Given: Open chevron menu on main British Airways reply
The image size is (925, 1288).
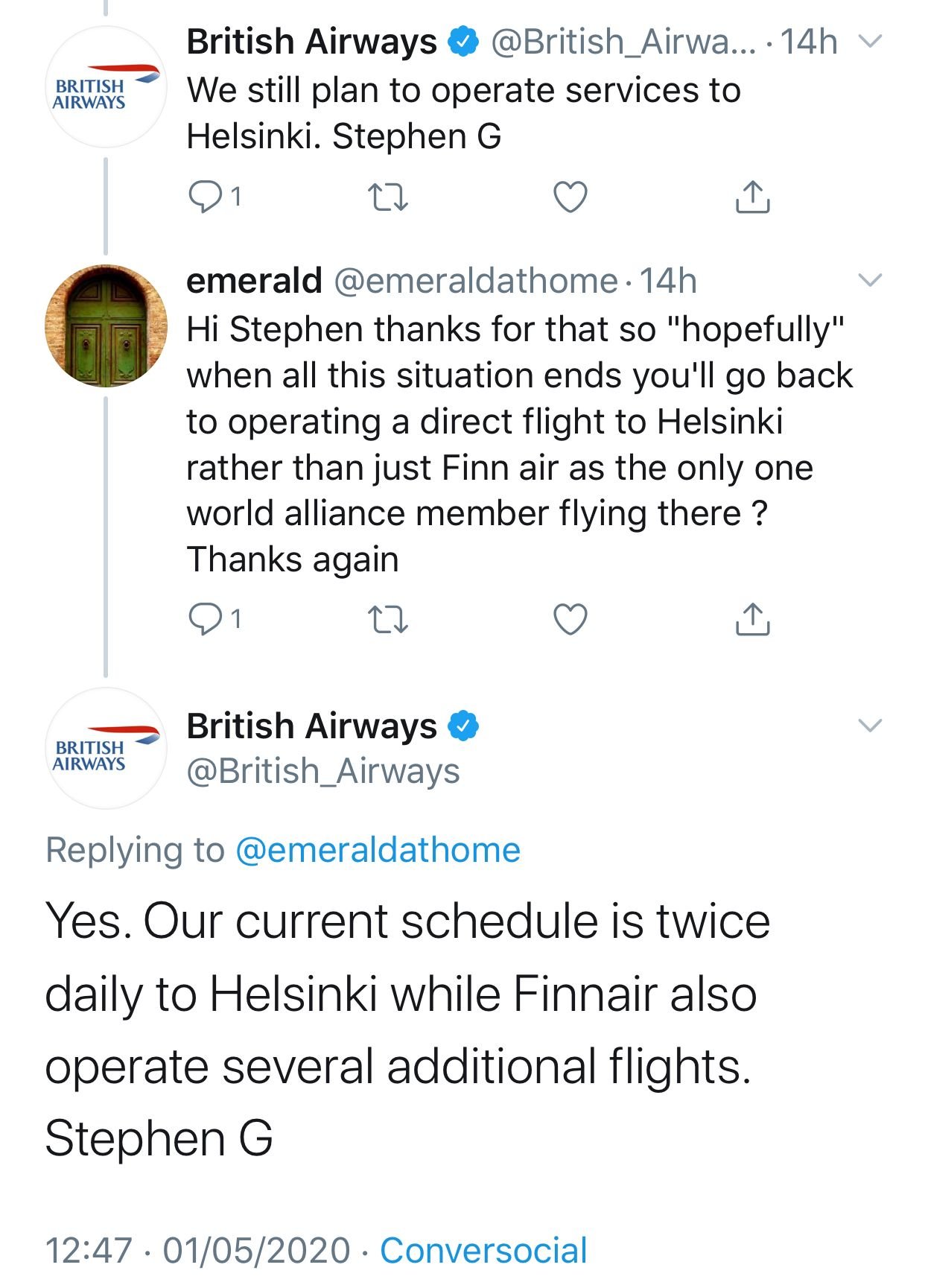Looking at the screenshot, I should pos(870,725).
